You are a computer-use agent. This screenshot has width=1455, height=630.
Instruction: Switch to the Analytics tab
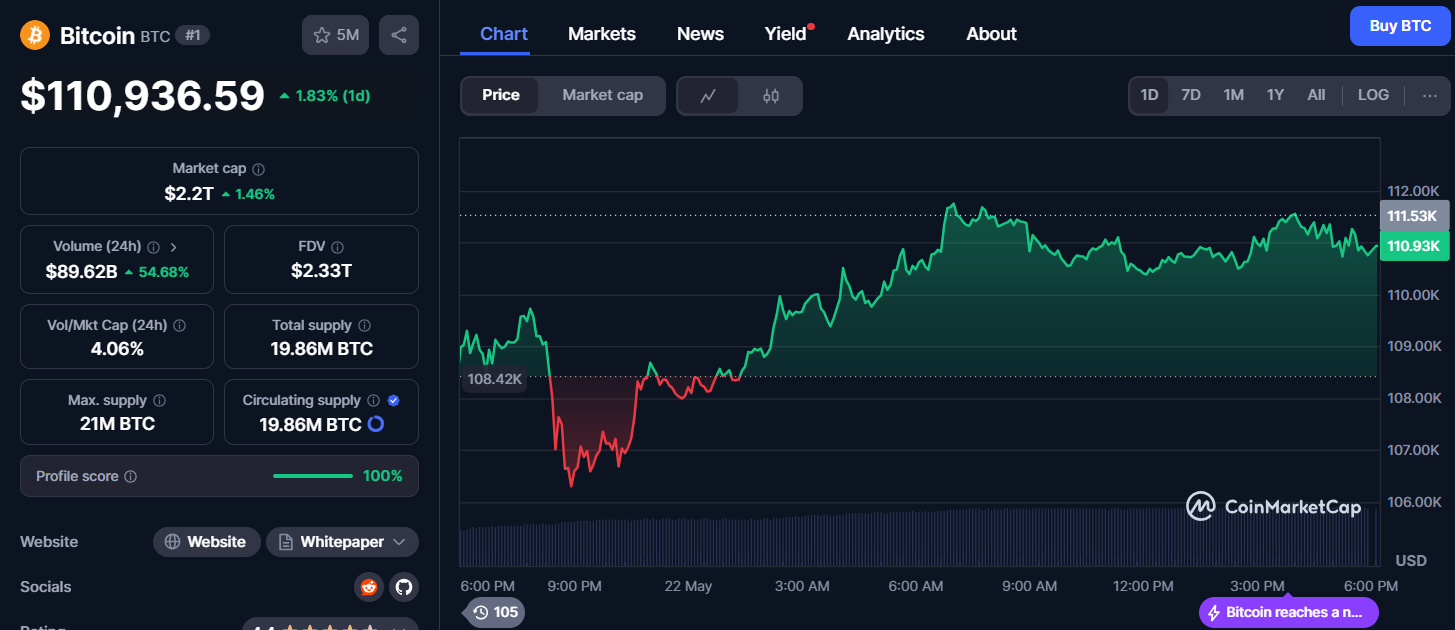tap(886, 34)
